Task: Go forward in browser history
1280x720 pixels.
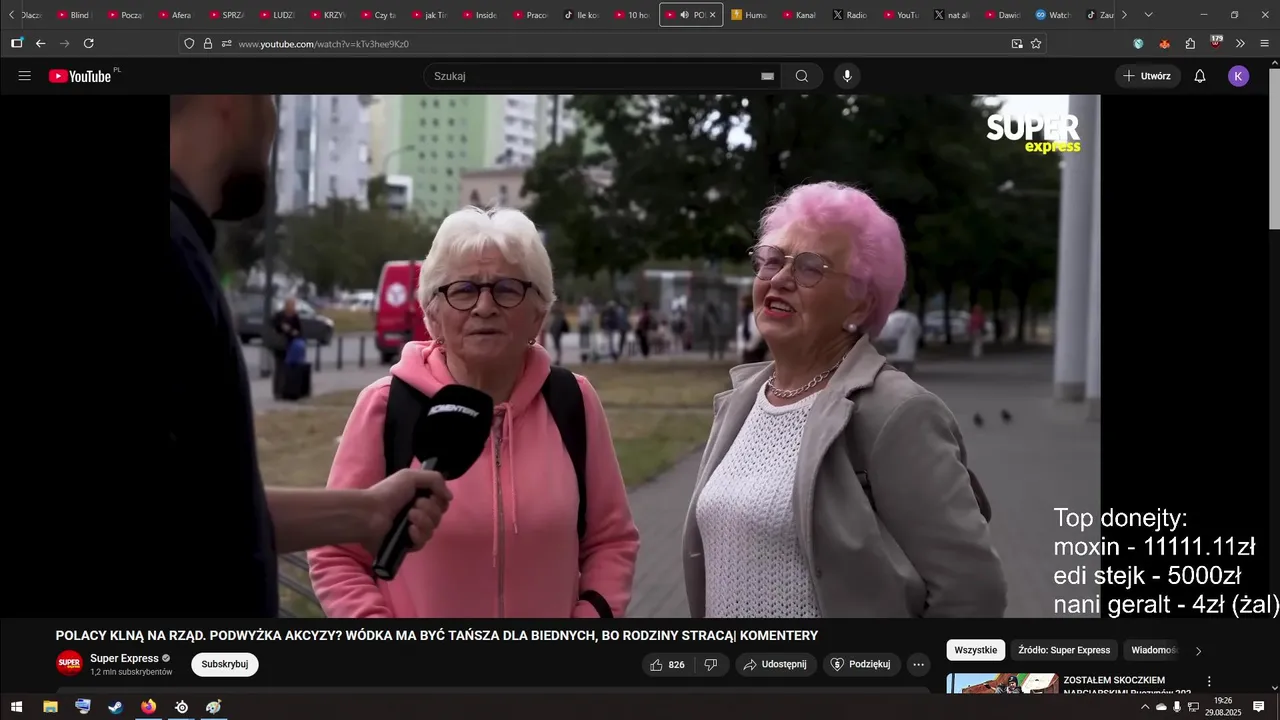Action: pyautogui.click(x=64, y=43)
